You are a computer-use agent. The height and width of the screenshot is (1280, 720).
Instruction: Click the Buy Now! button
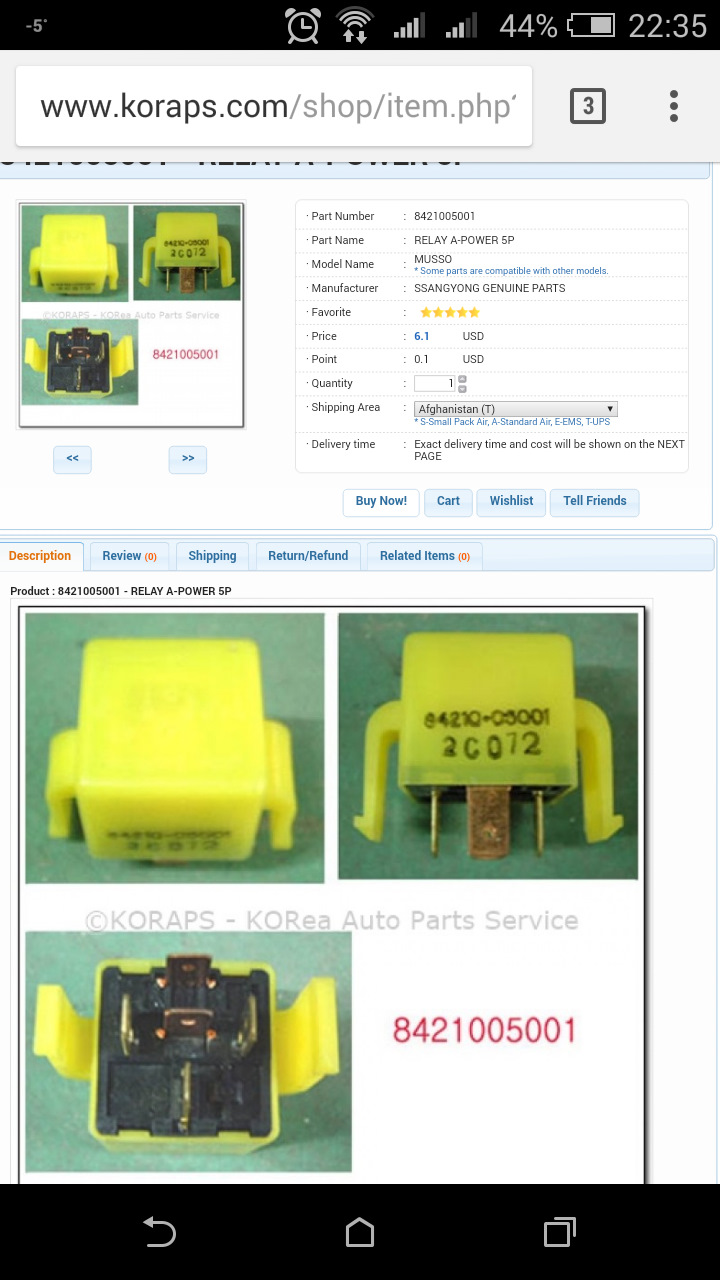tap(381, 502)
